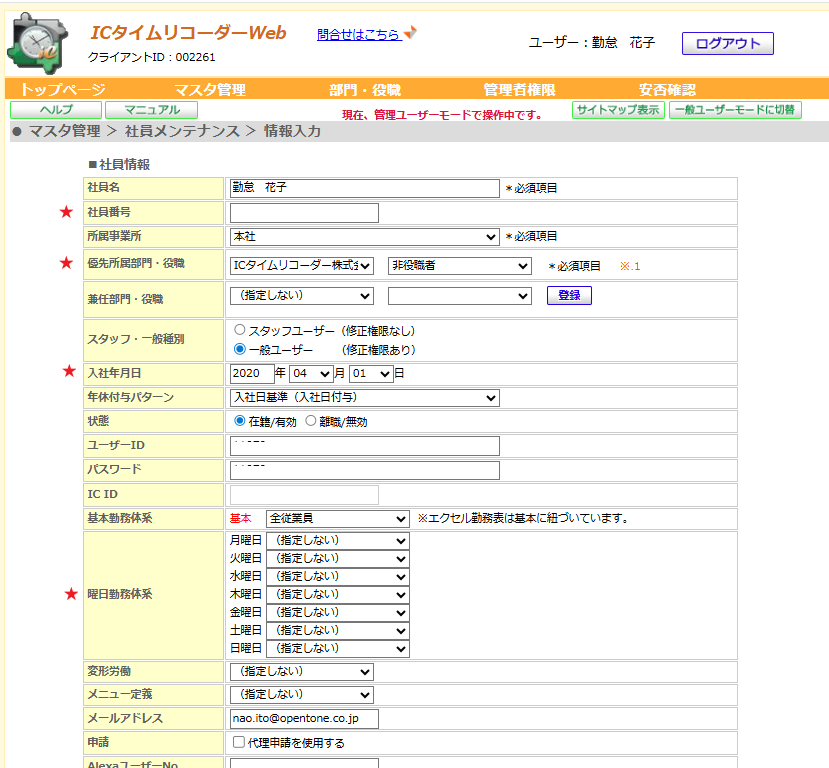Select the 退職/無効 status radio button
Viewport: 829px width, 768px height.
[x=311, y=421]
